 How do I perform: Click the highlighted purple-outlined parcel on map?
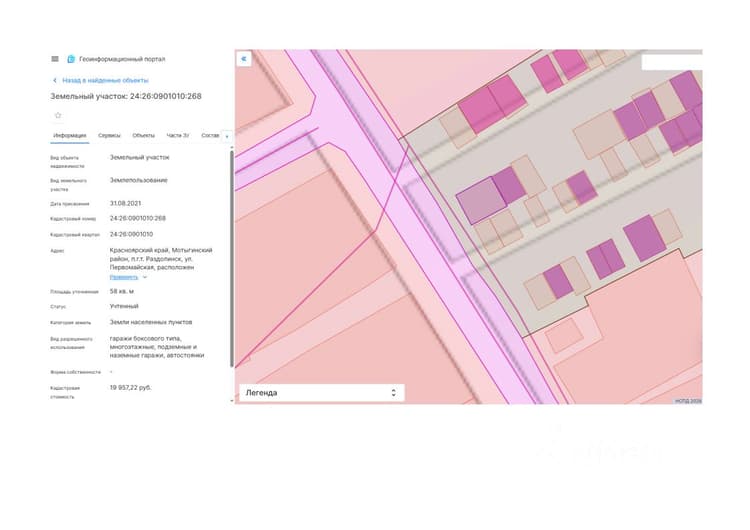point(481,200)
